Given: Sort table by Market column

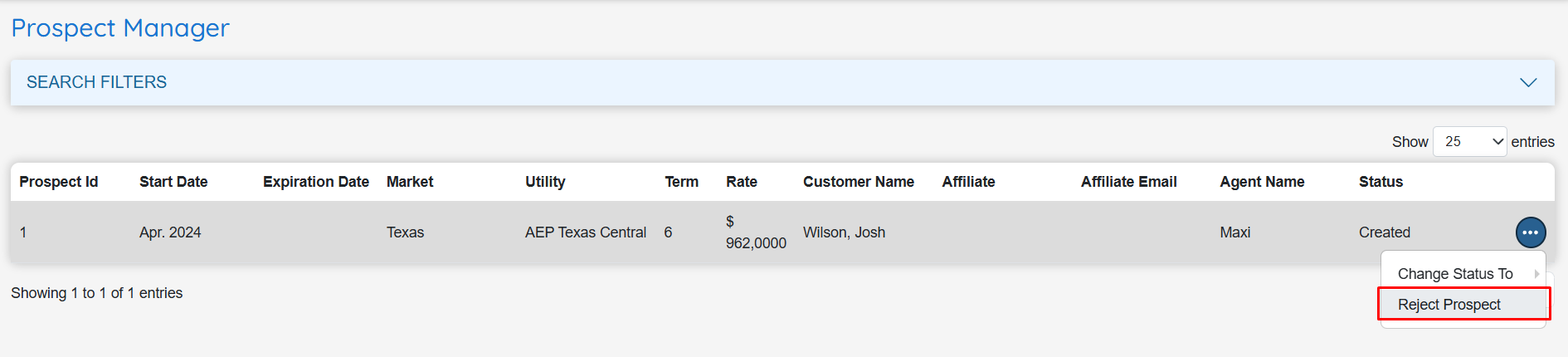Looking at the screenshot, I should point(410,182).
